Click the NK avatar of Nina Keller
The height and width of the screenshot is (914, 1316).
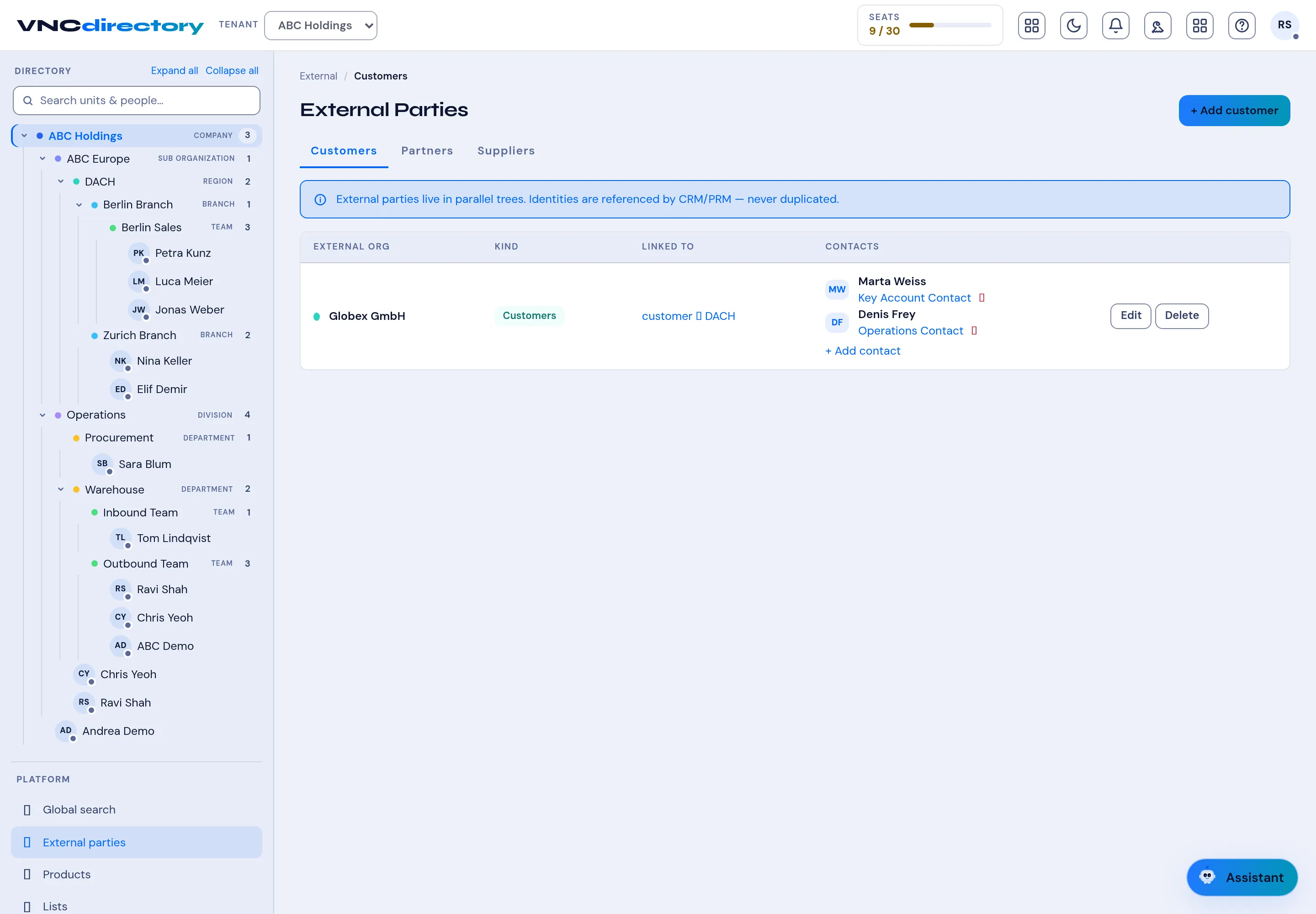[x=120, y=361]
